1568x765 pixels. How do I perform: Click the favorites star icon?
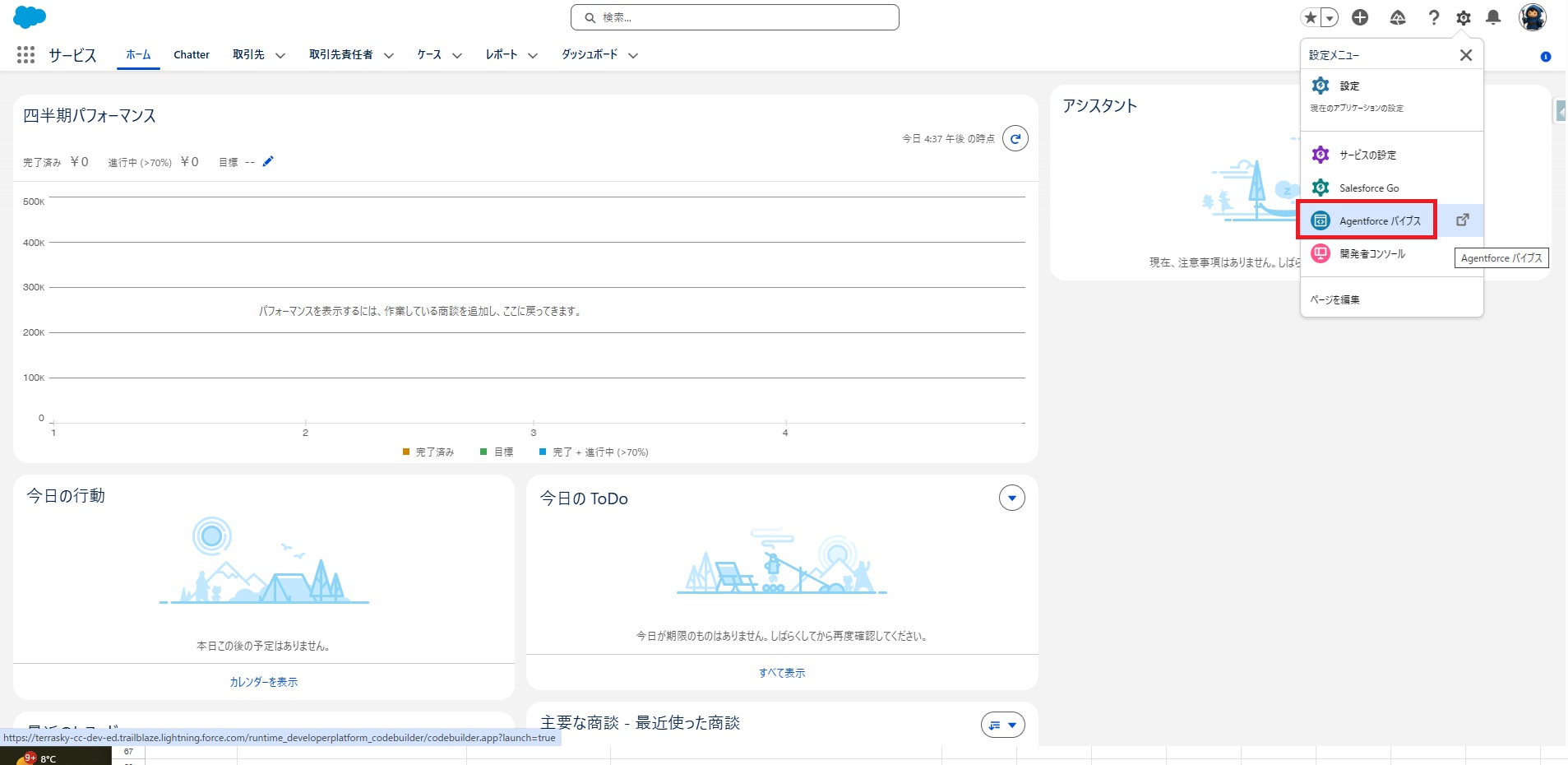point(1311,17)
